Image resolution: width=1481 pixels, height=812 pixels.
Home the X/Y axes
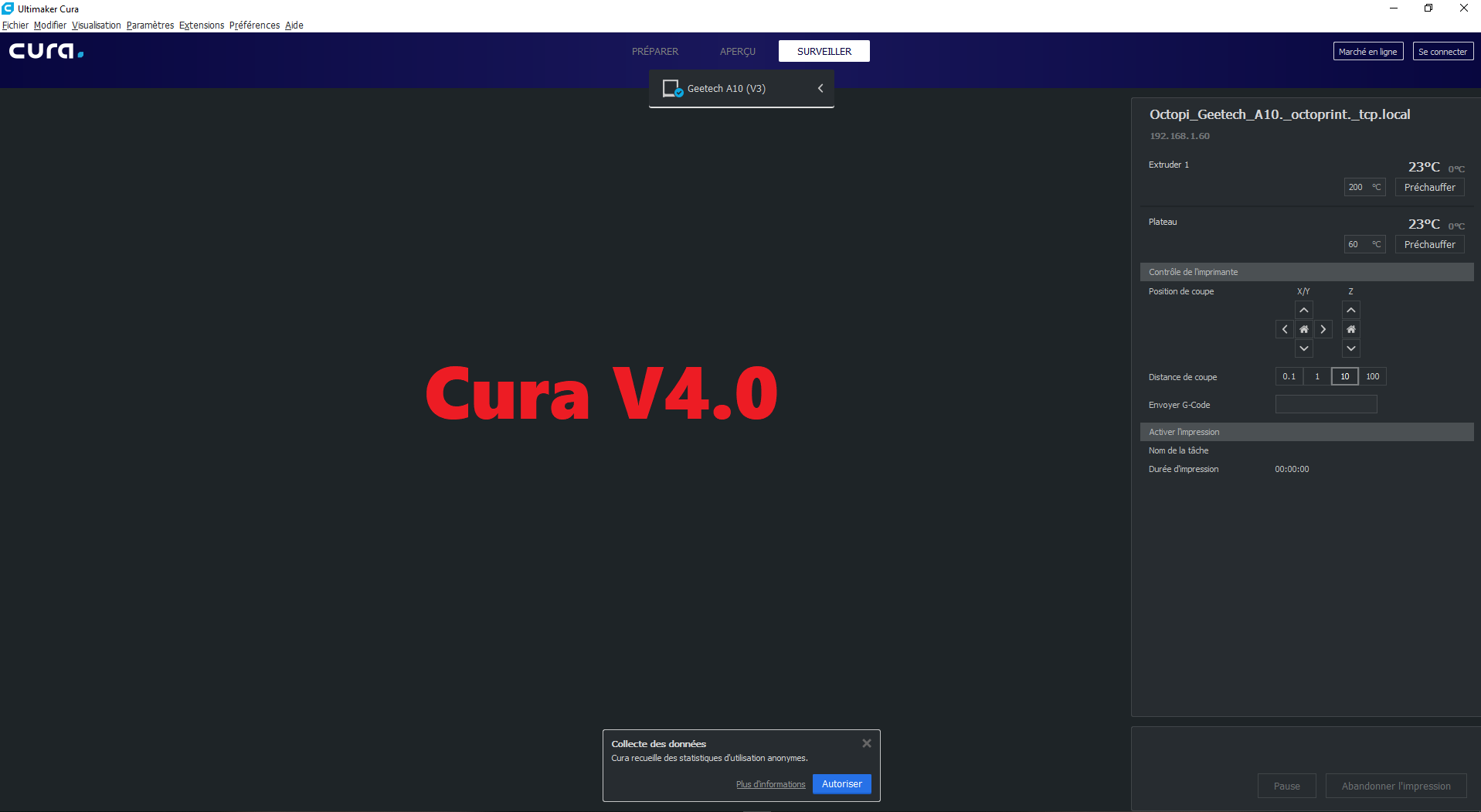click(x=1304, y=329)
